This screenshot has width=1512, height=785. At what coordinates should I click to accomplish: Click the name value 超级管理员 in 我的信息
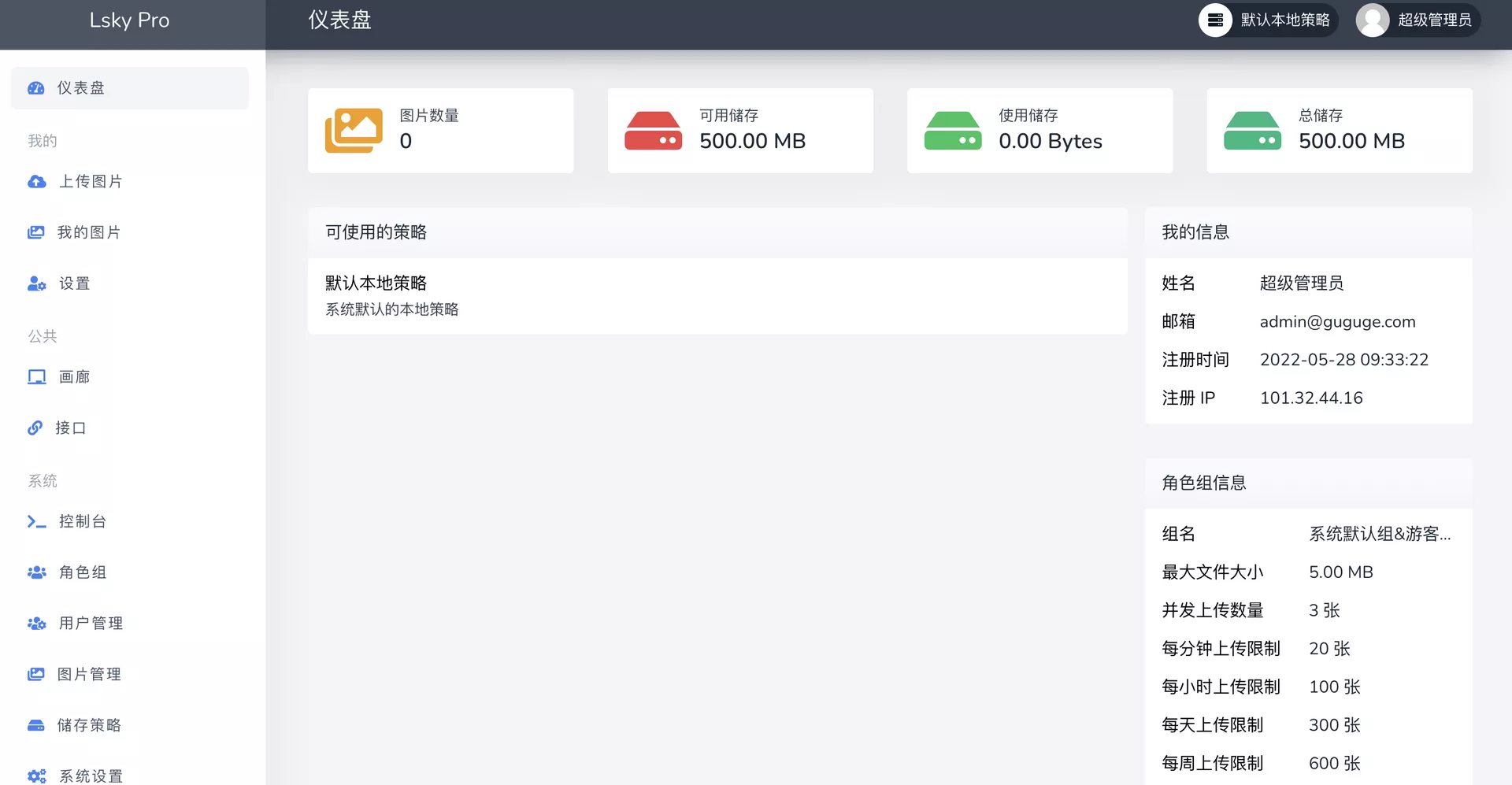1302,283
